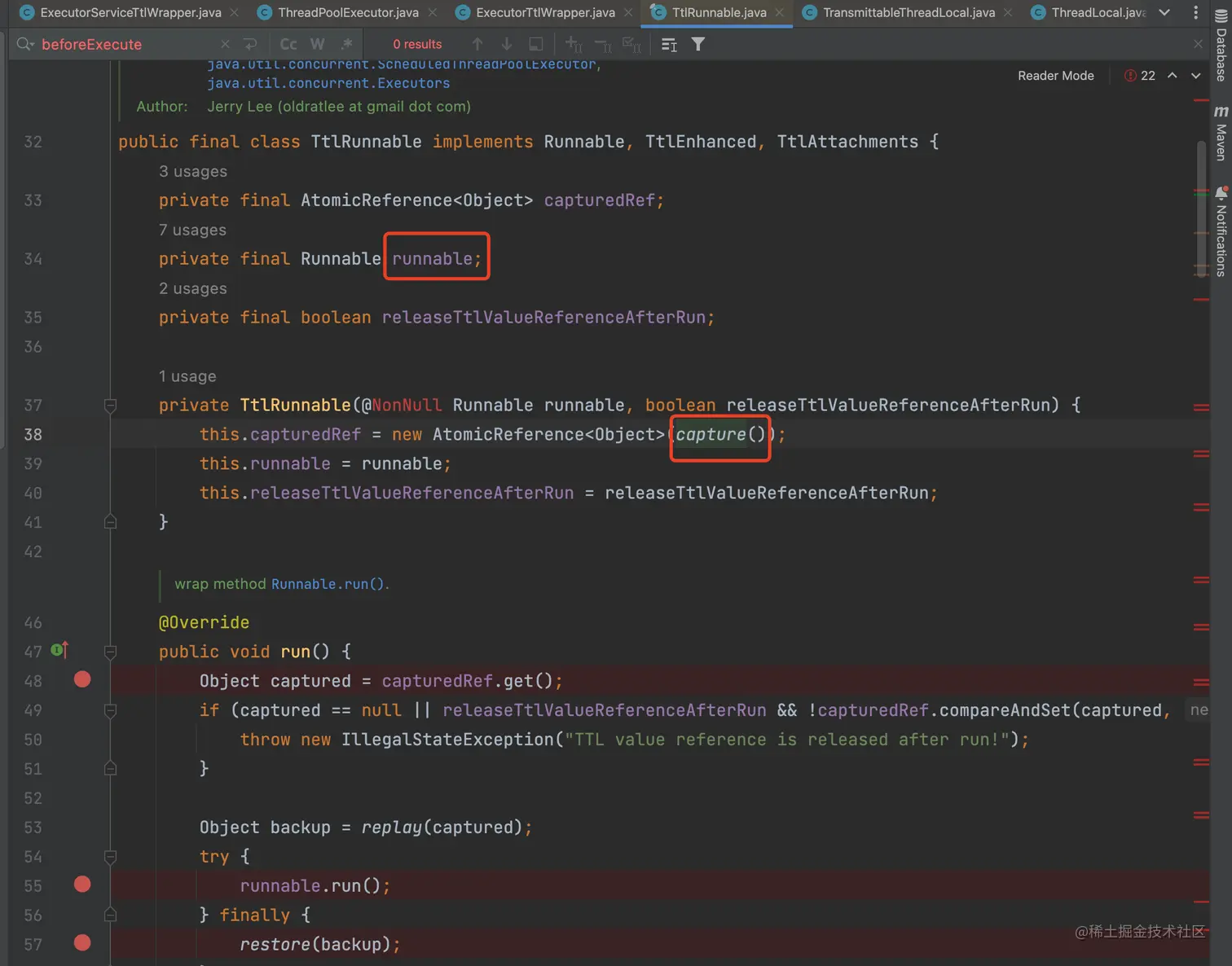Open java.util.concurrent.Executors doc link
This screenshot has height=966, width=1232.
(x=328, y=83)
